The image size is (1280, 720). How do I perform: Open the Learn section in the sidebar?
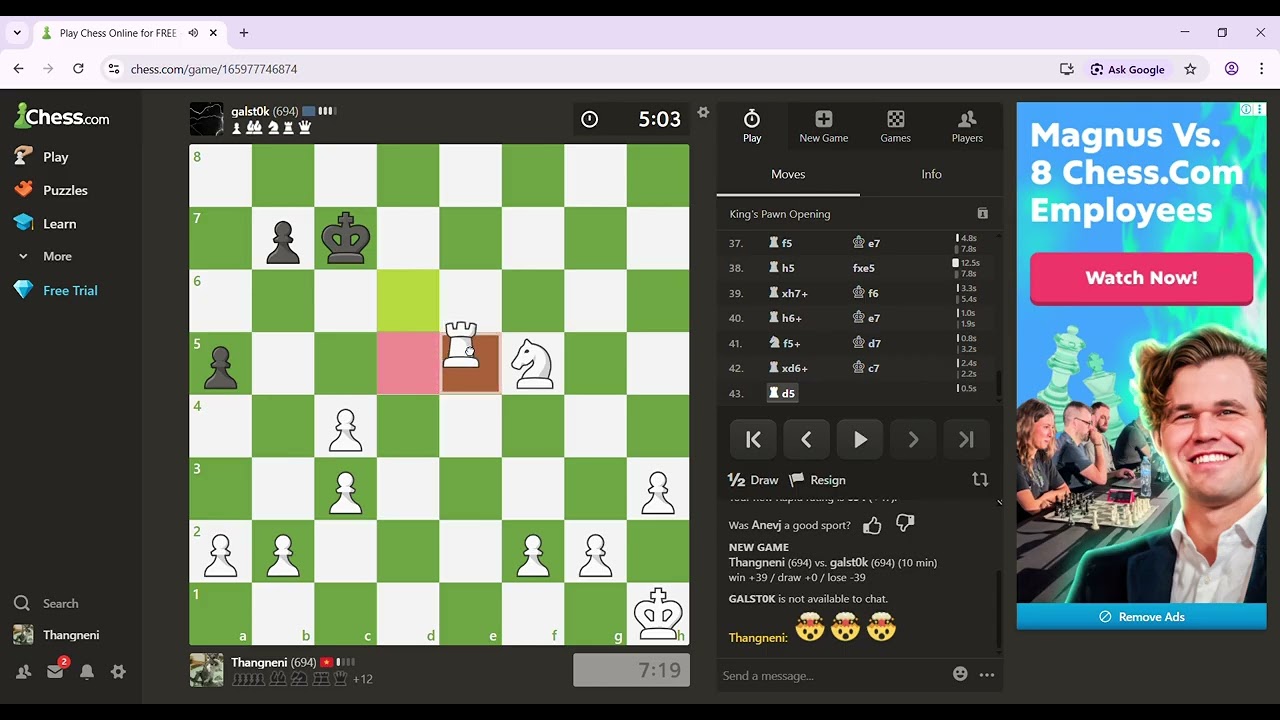point(45,224)
